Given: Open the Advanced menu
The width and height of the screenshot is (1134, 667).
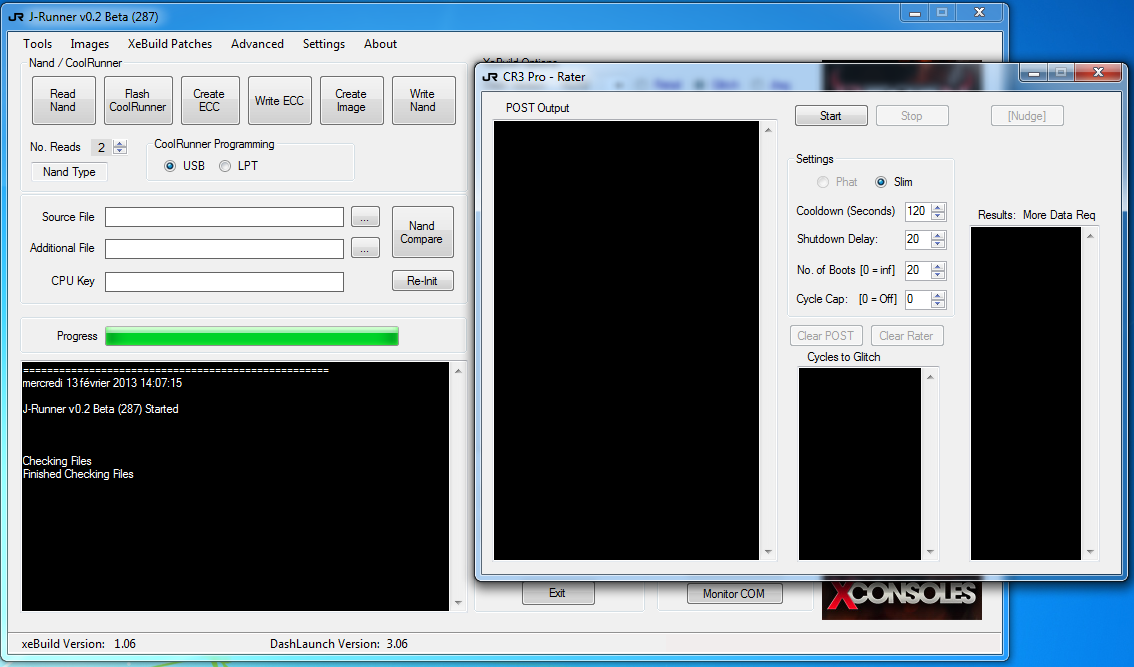Looking at the screenshot, I should (x=257, y=44).
